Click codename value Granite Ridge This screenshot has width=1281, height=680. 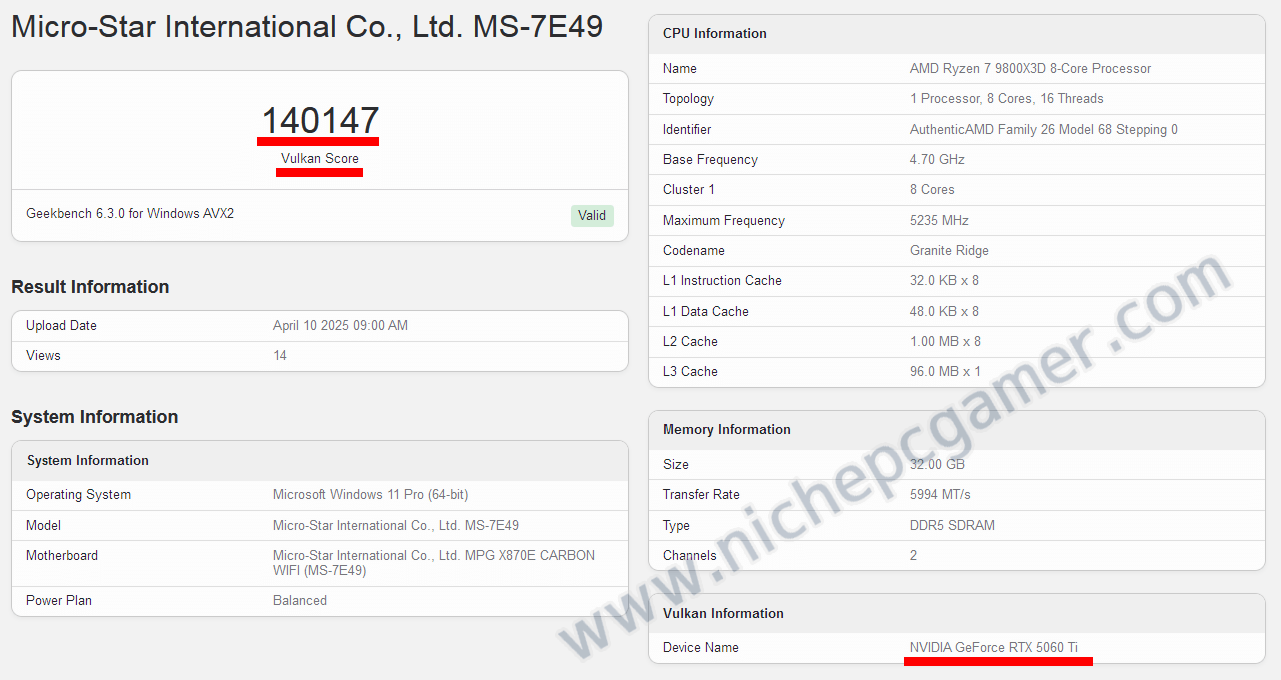point(949,250)
